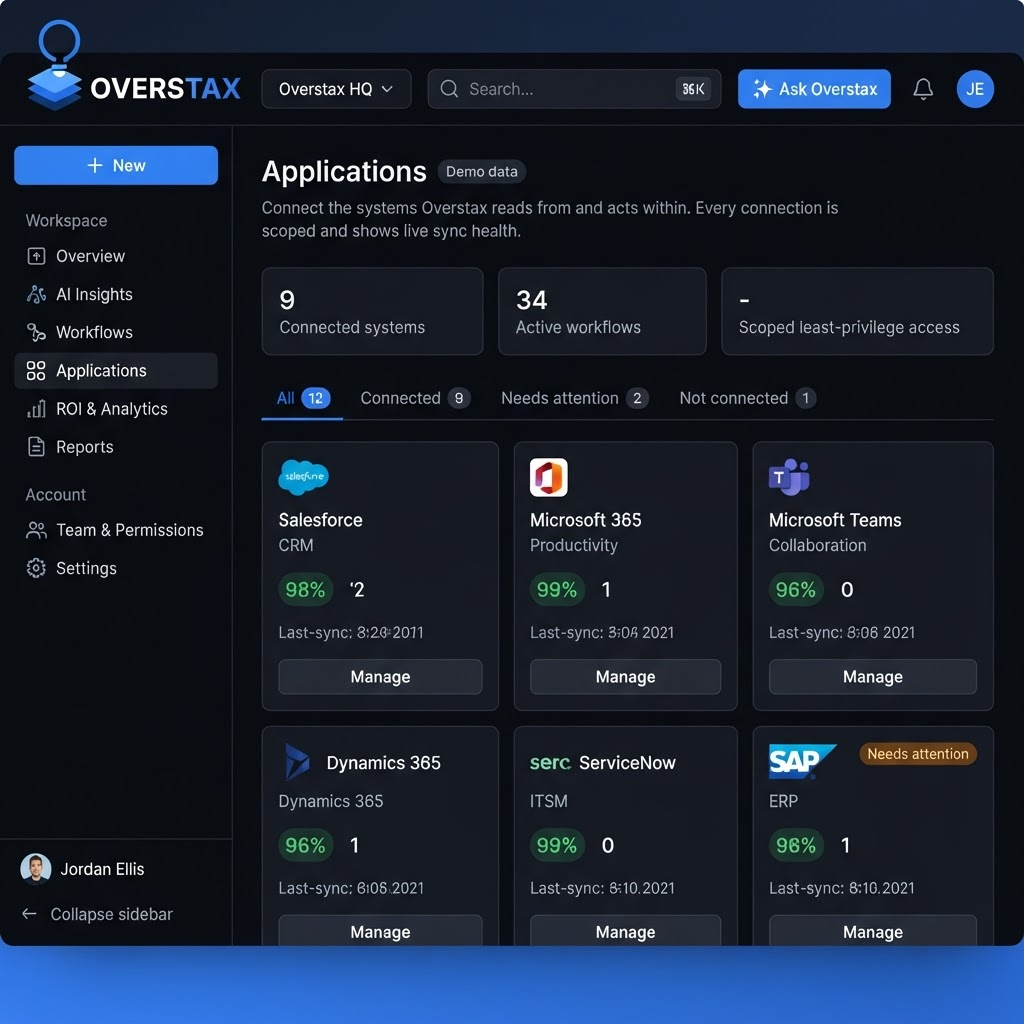The image size is (1024, 1024).
Task: Click Jordan Ellis profile photo
Action: tap(36, 869)
